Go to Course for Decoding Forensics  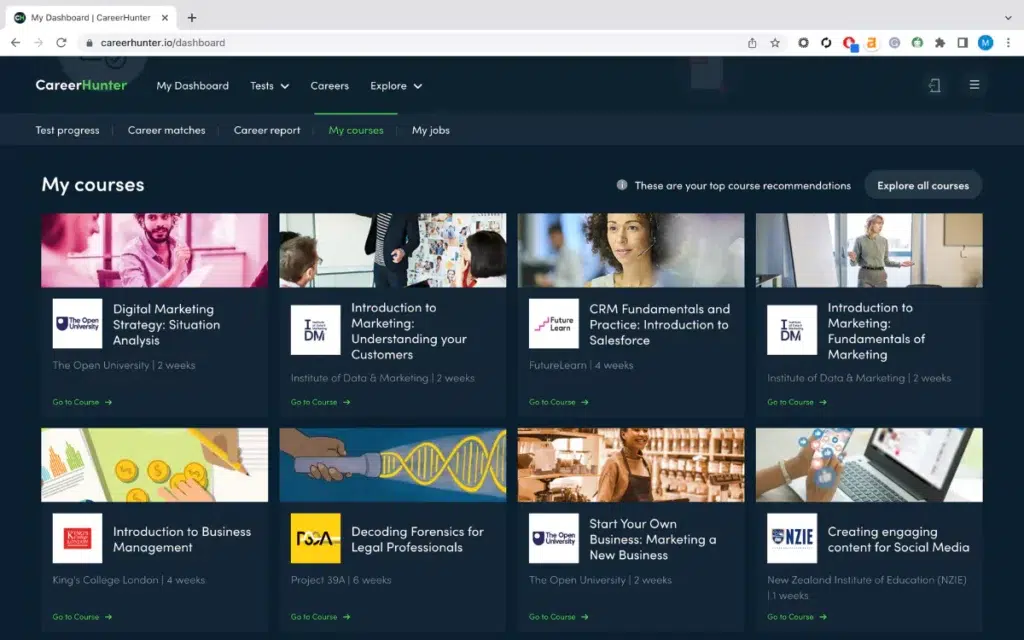pos(321,616)
